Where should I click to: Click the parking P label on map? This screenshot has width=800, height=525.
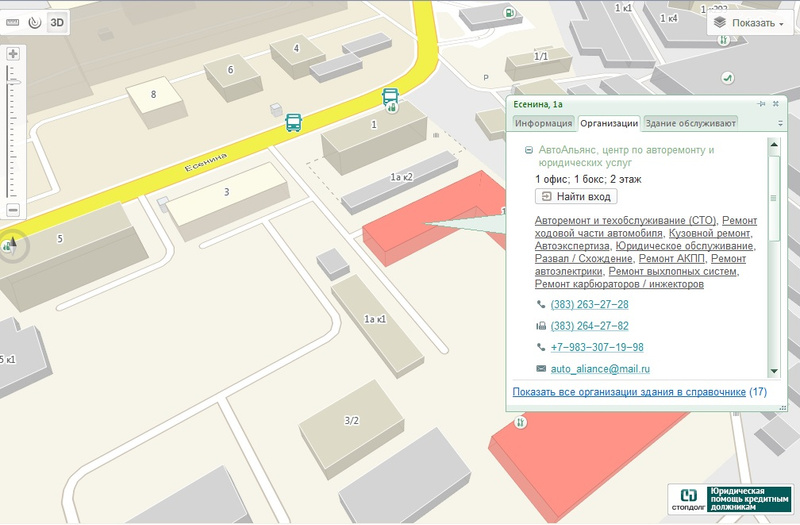tap(486, 78)
